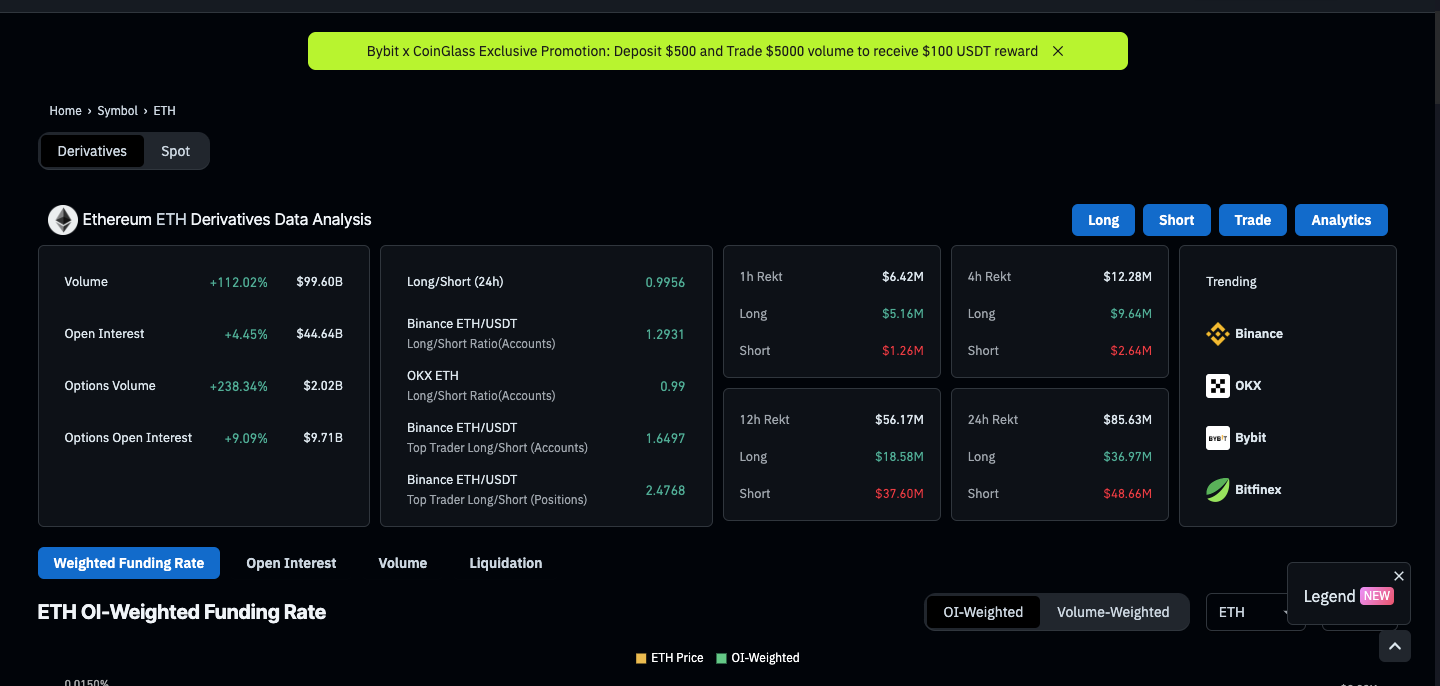1440x686 pixels.
Task: Open OKX trending exchange name
Action: click(1248, 386)
